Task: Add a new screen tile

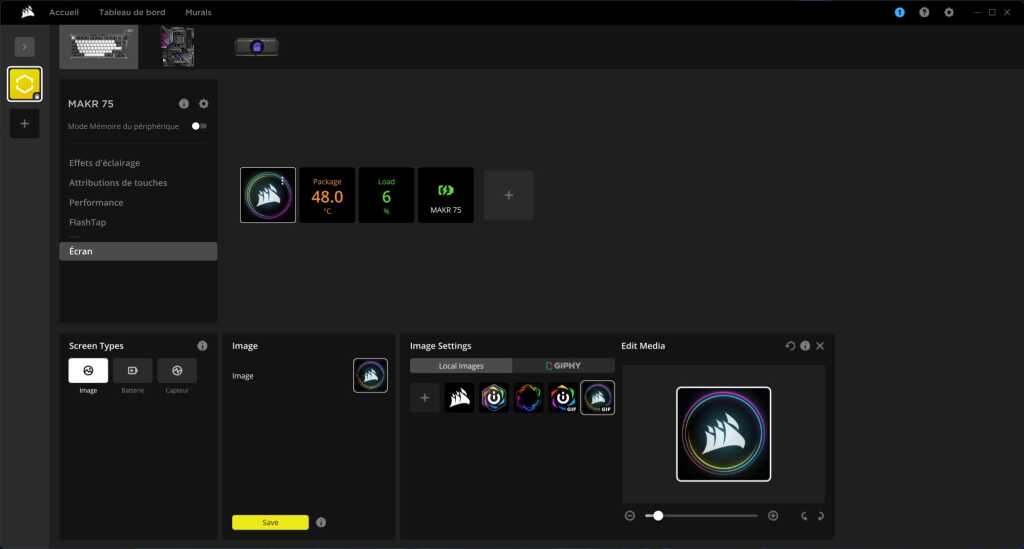Action: [x=509, y=195]
